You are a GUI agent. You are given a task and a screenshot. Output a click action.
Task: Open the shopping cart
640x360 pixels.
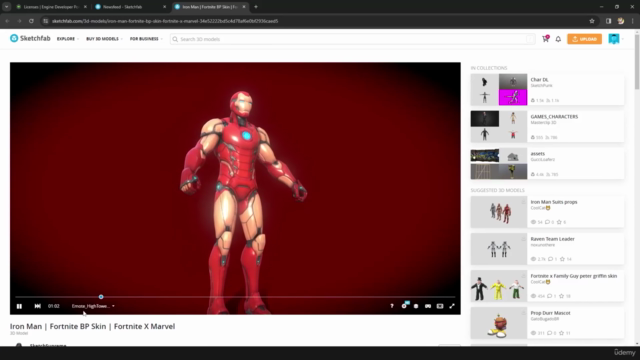(x=545, y=39)
